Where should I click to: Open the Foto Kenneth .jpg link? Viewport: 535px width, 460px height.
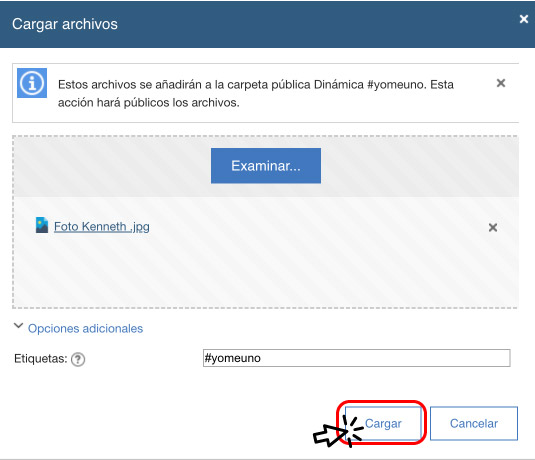(102, 227)
